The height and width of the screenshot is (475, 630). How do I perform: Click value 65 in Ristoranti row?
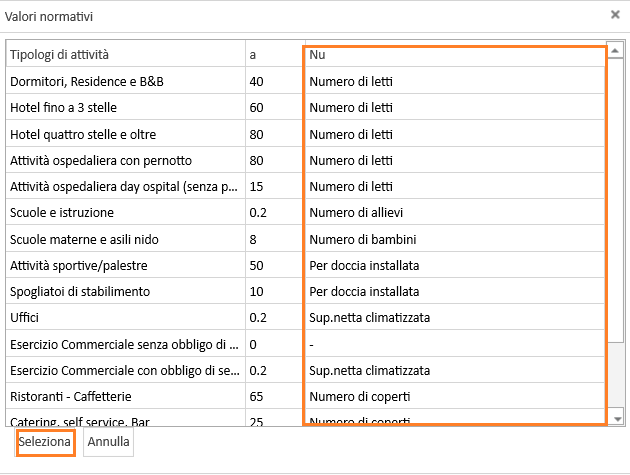[x=256, y=396]
